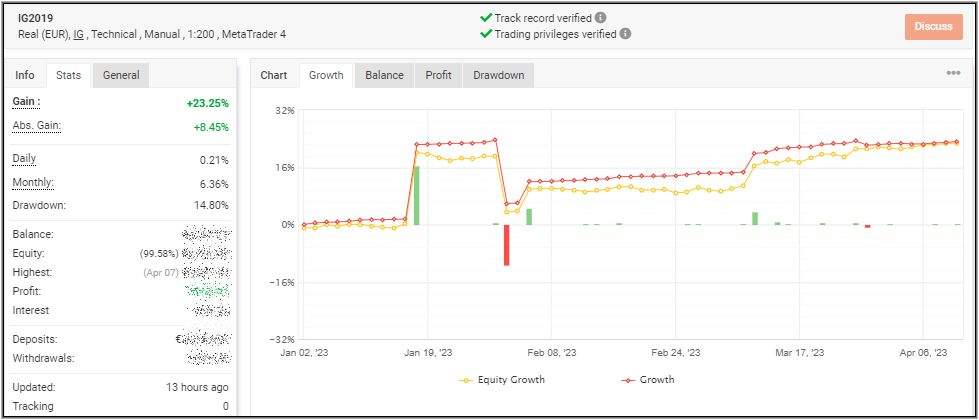Open the General tab

coord(121,75)
